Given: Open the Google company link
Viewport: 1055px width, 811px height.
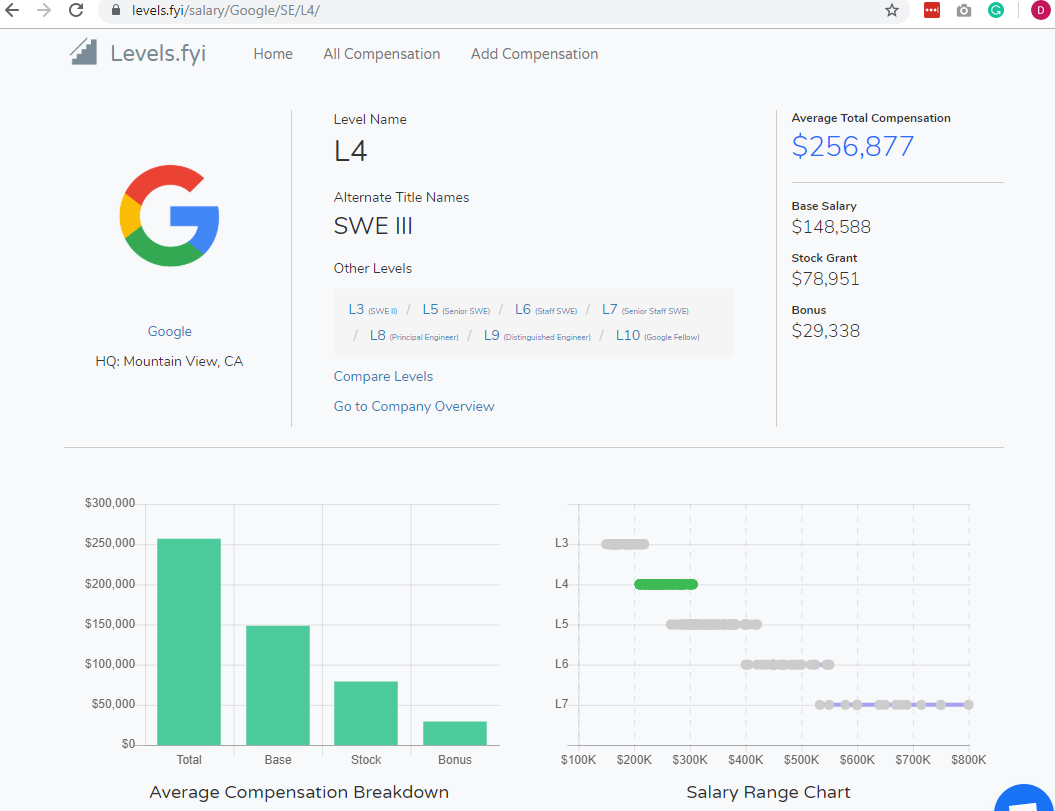Looking at the screenshot, I should coord(170,331).
